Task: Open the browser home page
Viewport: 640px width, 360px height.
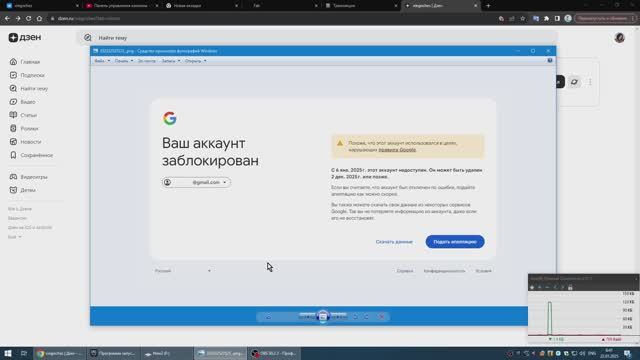Action: (39, 18)
